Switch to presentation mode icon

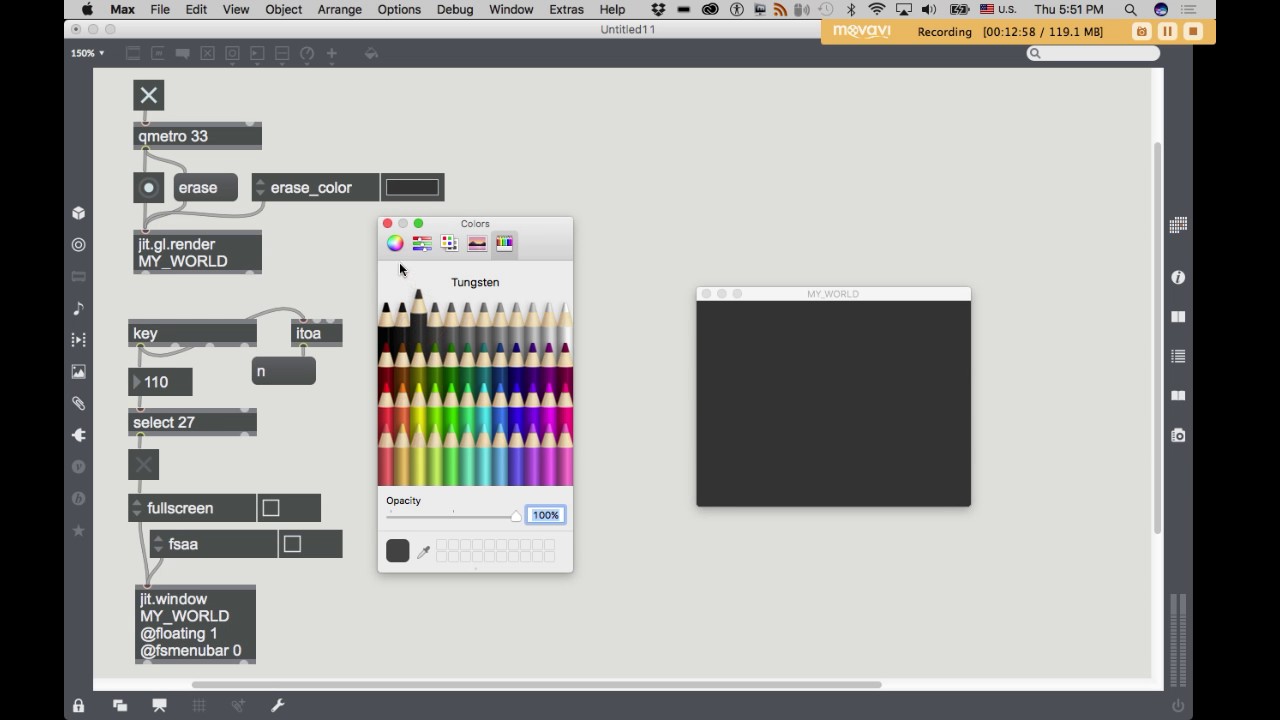click(159, 705)
